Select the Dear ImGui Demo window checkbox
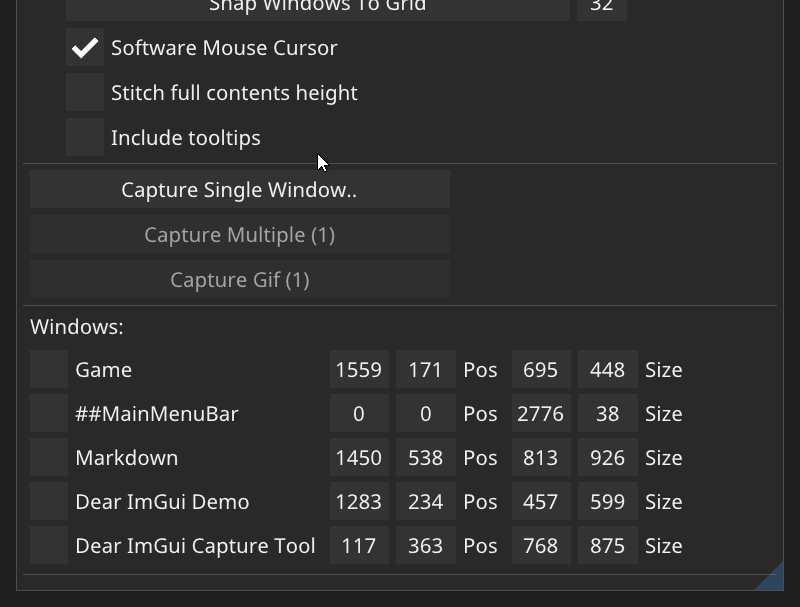The width and height of the screenshot is (800, 607). [48, 501]
